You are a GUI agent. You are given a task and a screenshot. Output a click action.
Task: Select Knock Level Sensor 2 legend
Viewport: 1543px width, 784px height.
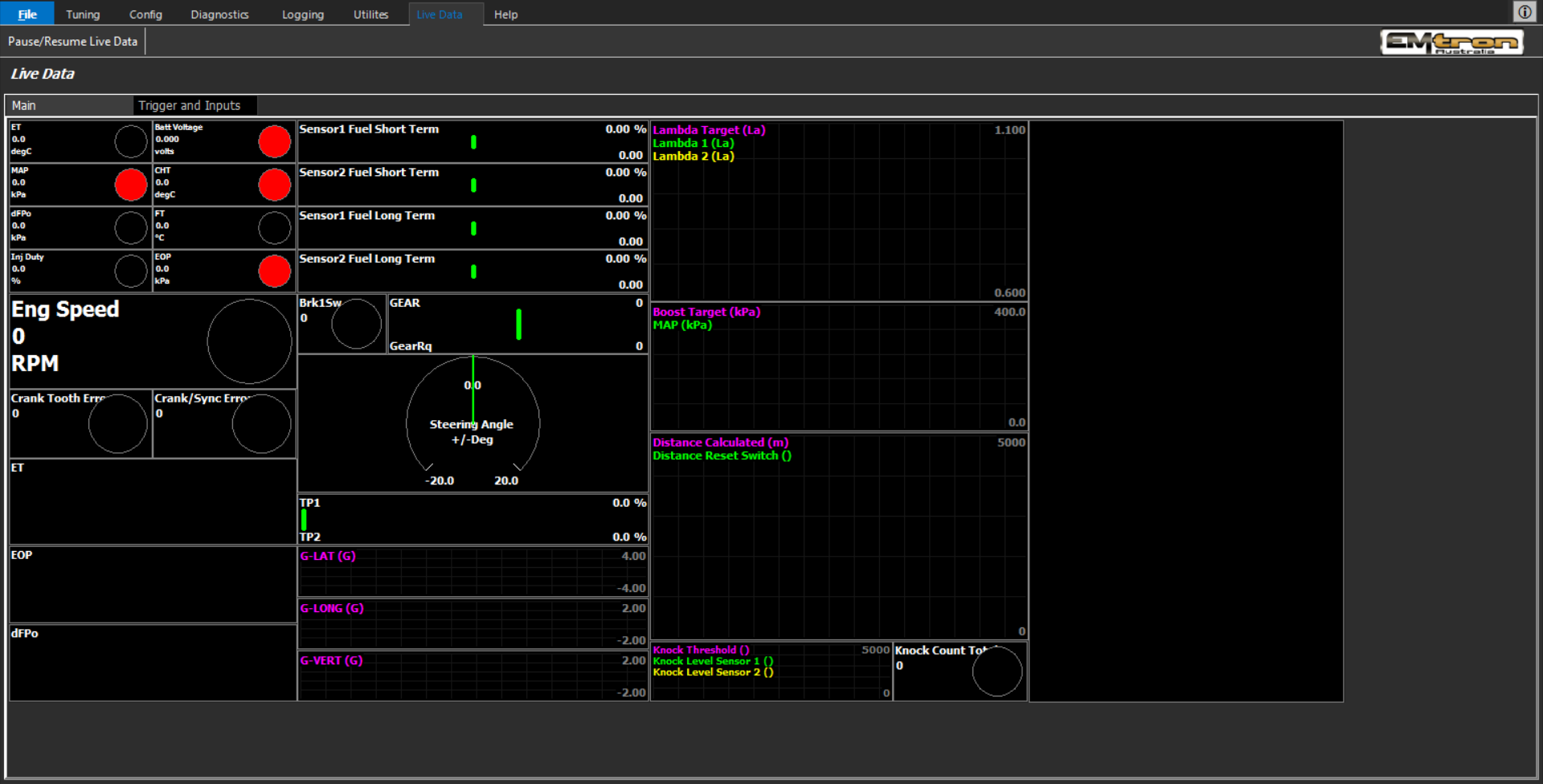713,672
